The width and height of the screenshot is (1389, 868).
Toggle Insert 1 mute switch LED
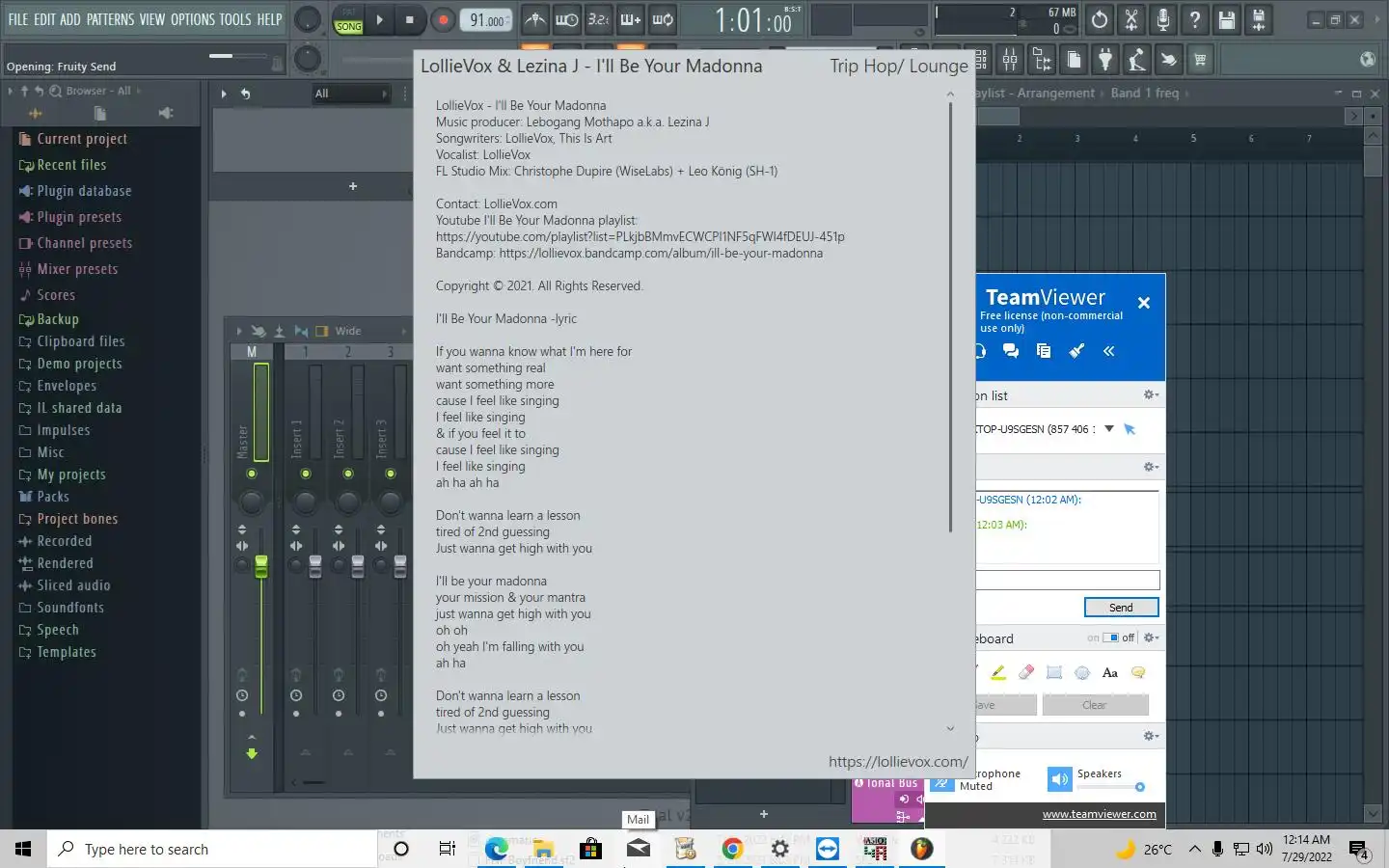(306, 474)
